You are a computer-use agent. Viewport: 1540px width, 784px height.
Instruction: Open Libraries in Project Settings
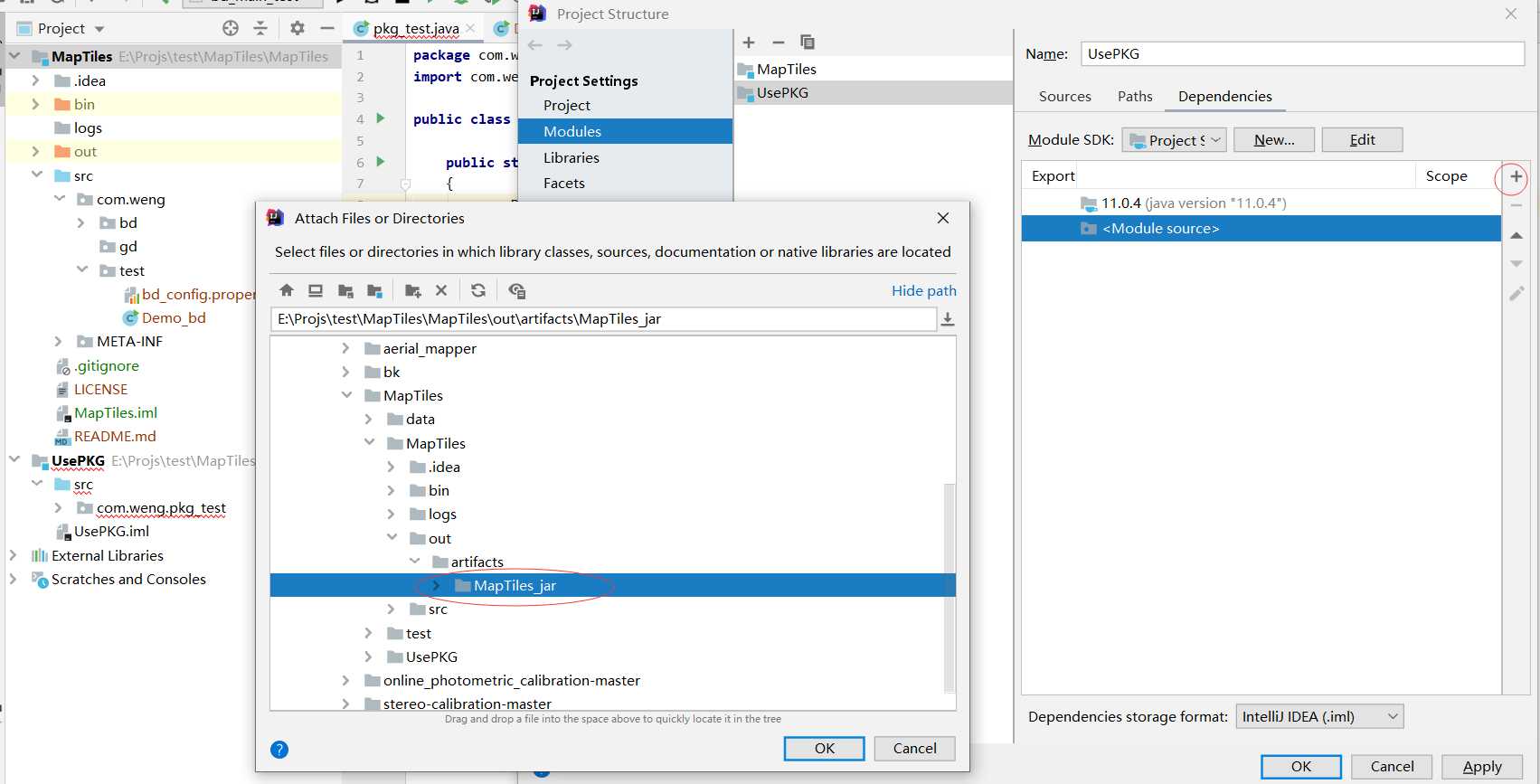[x=572, y=157]
